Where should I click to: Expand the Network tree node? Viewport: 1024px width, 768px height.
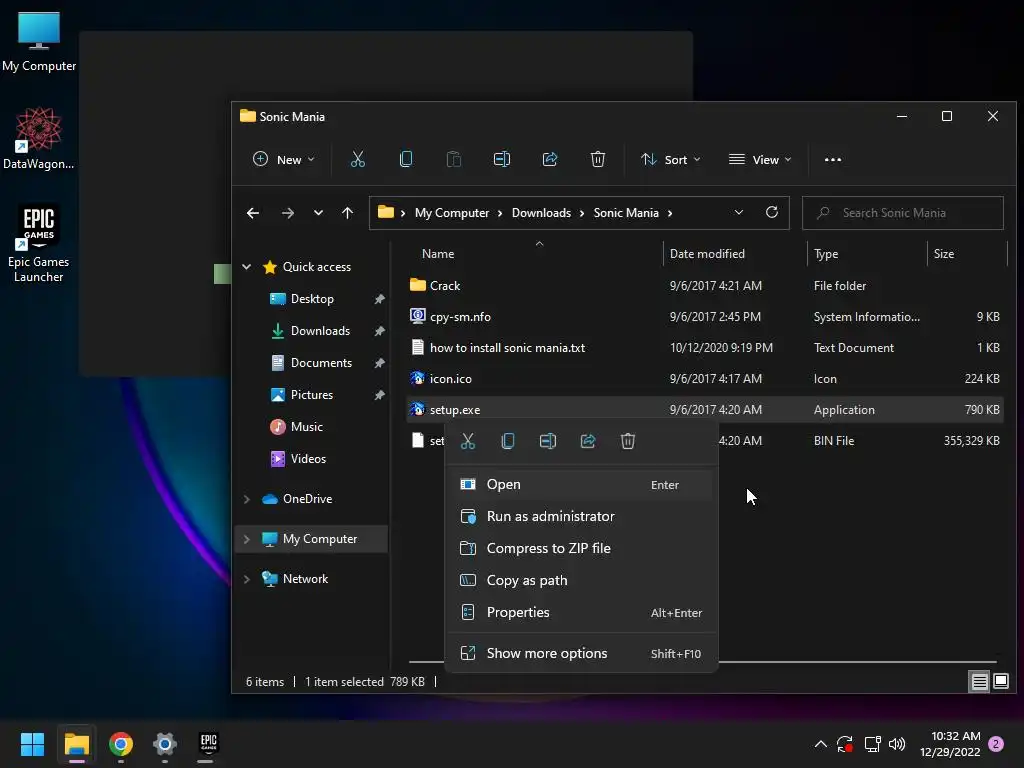click(247, 579)
